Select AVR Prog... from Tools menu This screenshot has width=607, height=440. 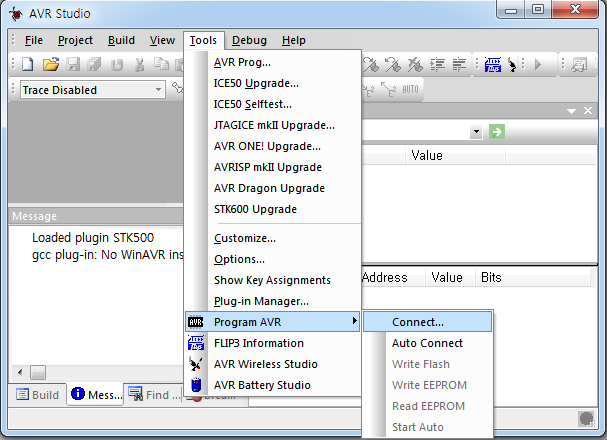pos(273,62)
